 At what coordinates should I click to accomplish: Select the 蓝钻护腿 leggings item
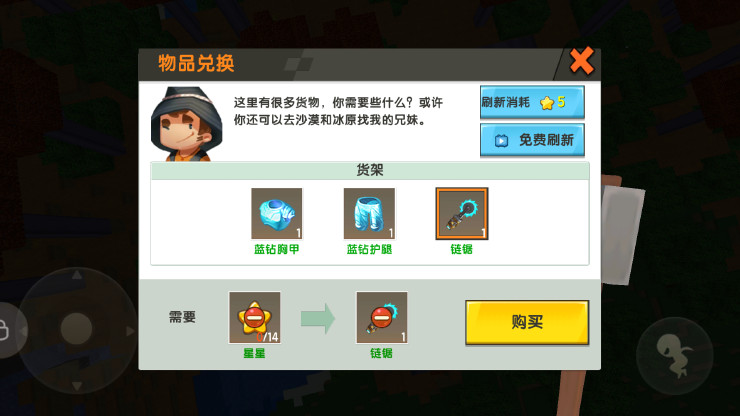[x=369, y=213]
